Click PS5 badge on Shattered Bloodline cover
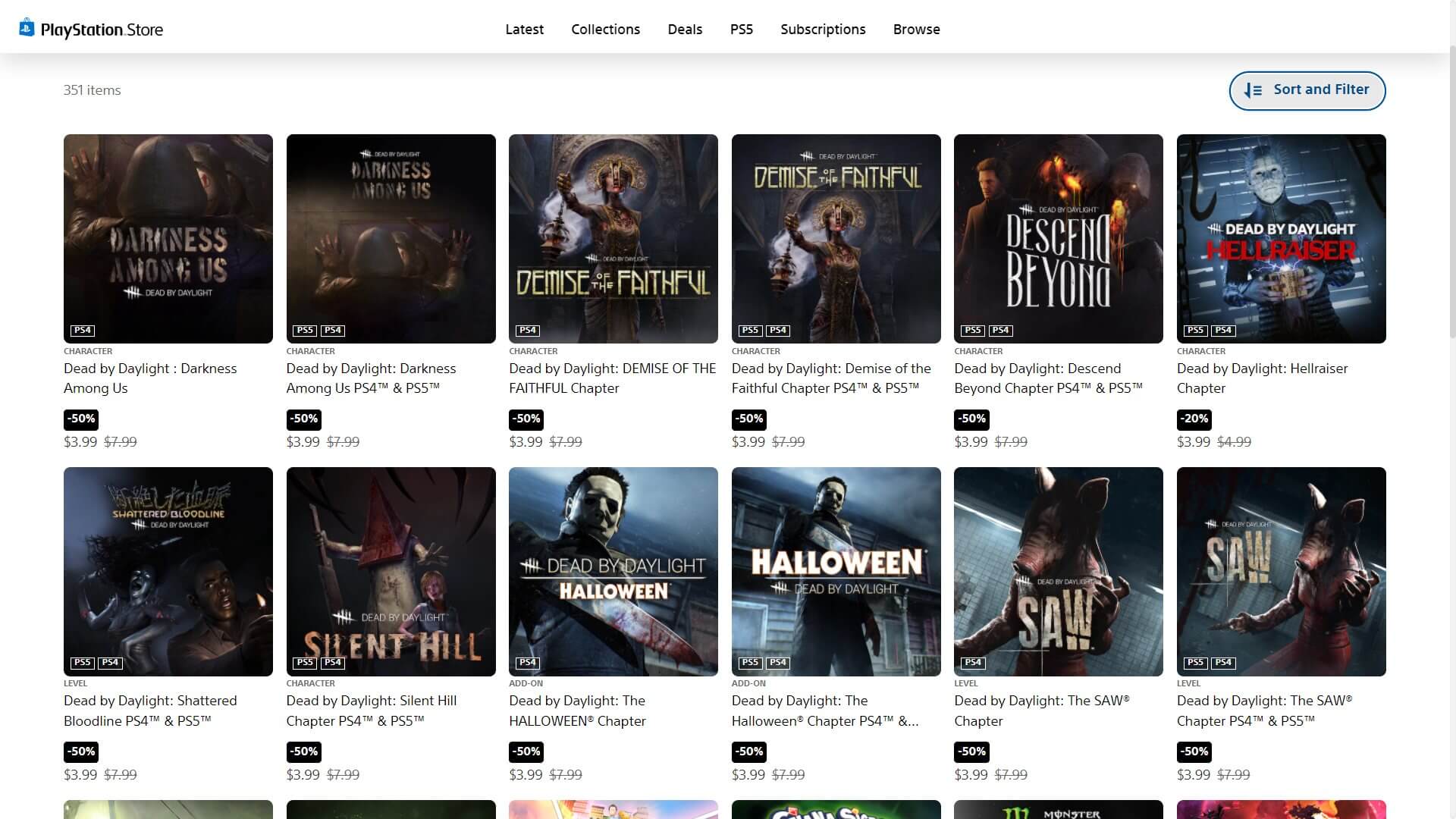Screen dimensions: 1456x819 pos(82,663)
